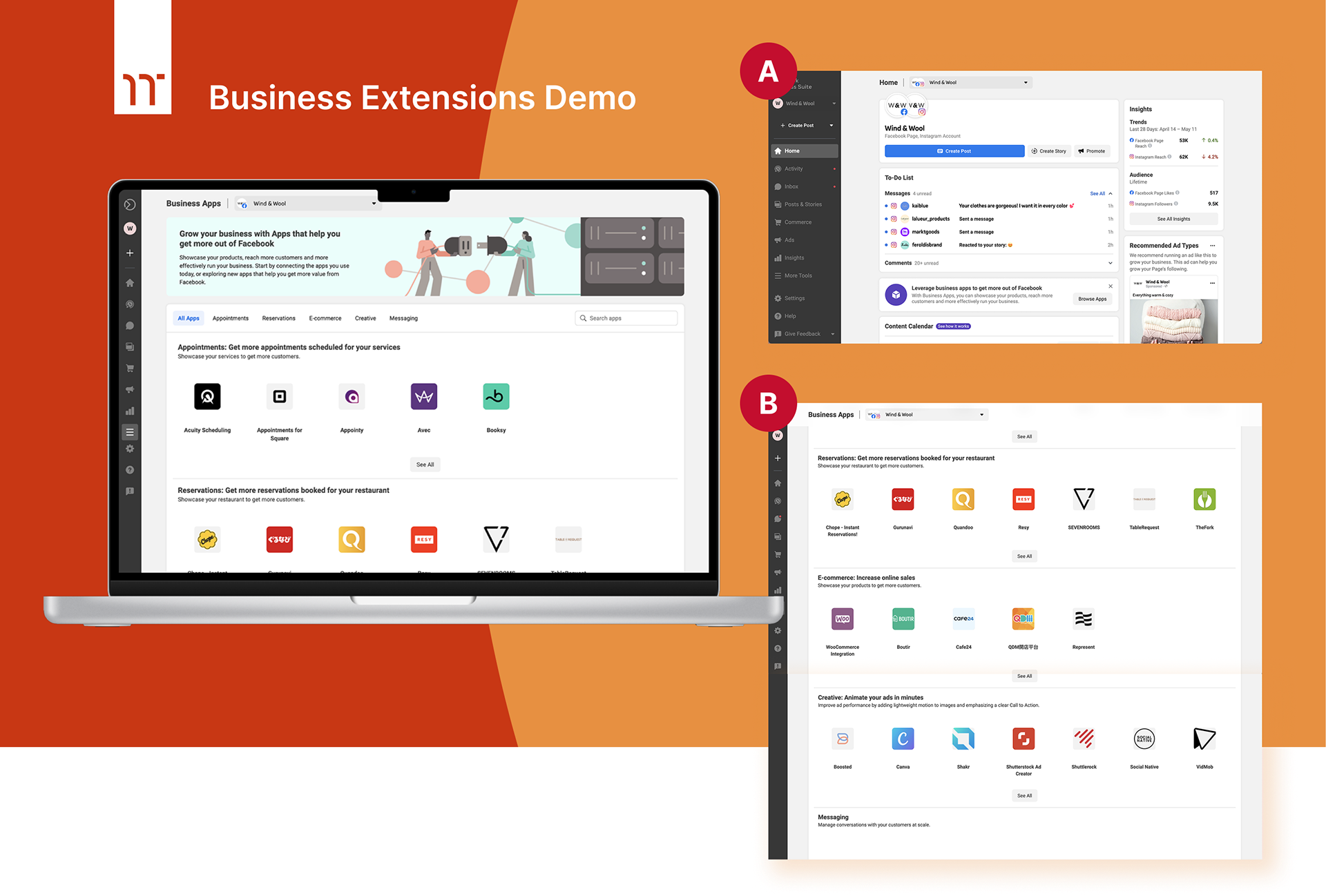Dismiss the Leverage business apps banner
The width and height of the screenshot is (1326, 896).
(x=1111, y=286)
